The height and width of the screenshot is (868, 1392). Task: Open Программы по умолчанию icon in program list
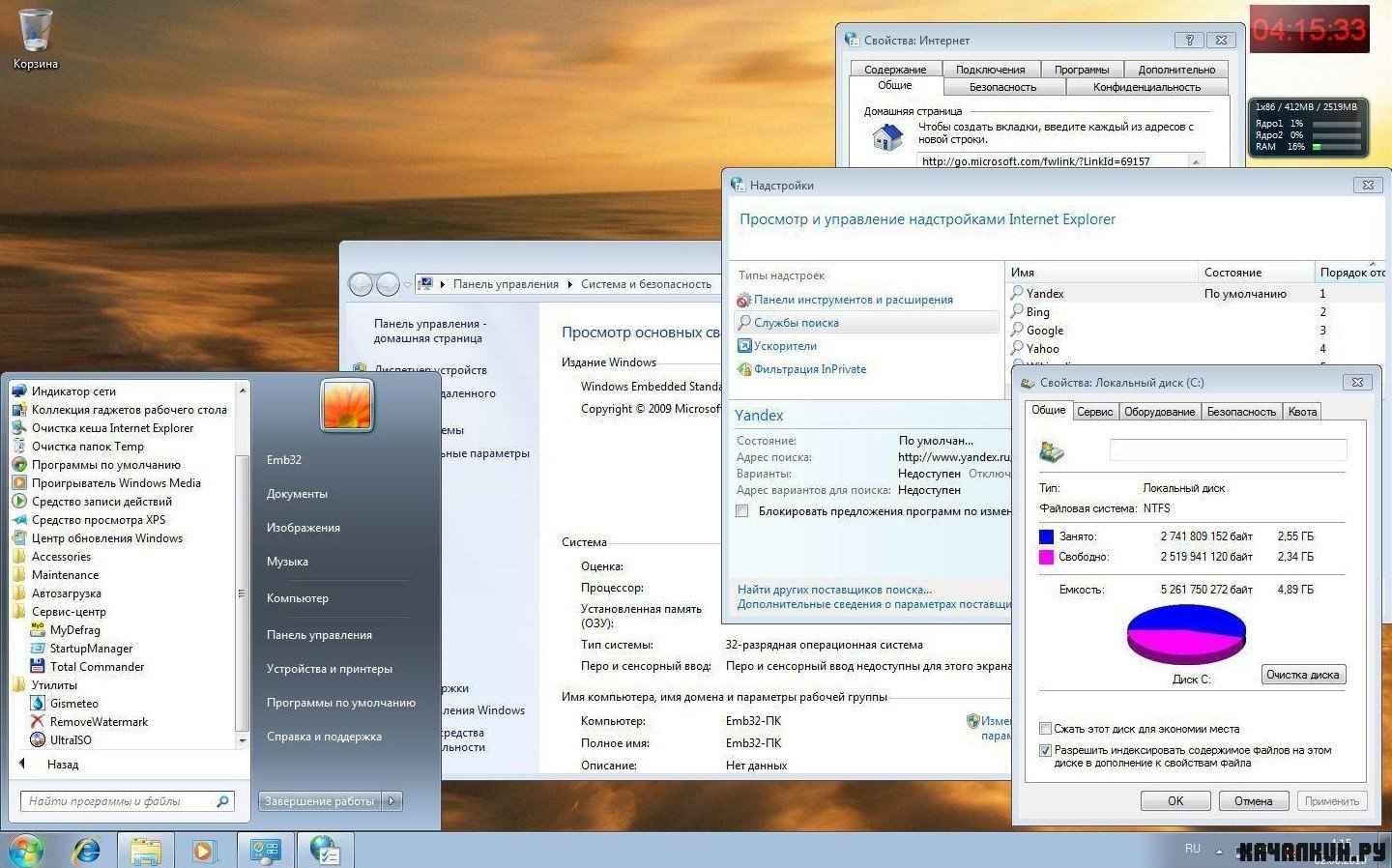[x=19, y=465]
